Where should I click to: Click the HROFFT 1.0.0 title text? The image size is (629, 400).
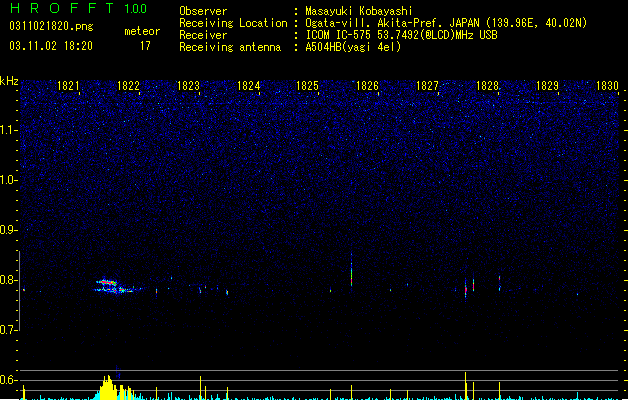pyautogui.click(x=79, y=8)
